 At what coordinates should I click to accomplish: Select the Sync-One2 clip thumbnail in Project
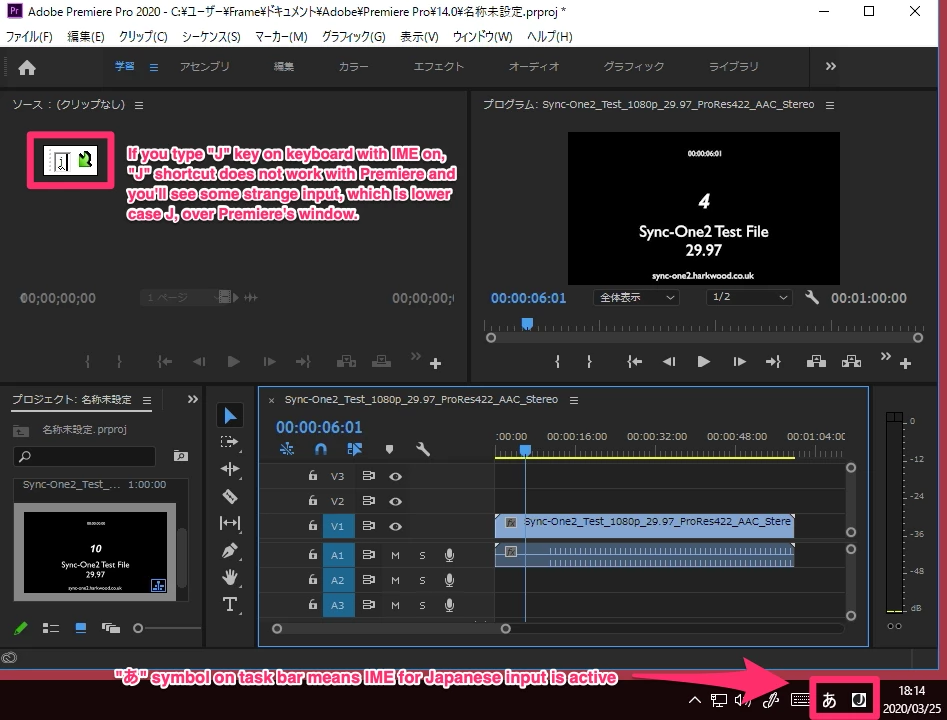tap(95, 552)
